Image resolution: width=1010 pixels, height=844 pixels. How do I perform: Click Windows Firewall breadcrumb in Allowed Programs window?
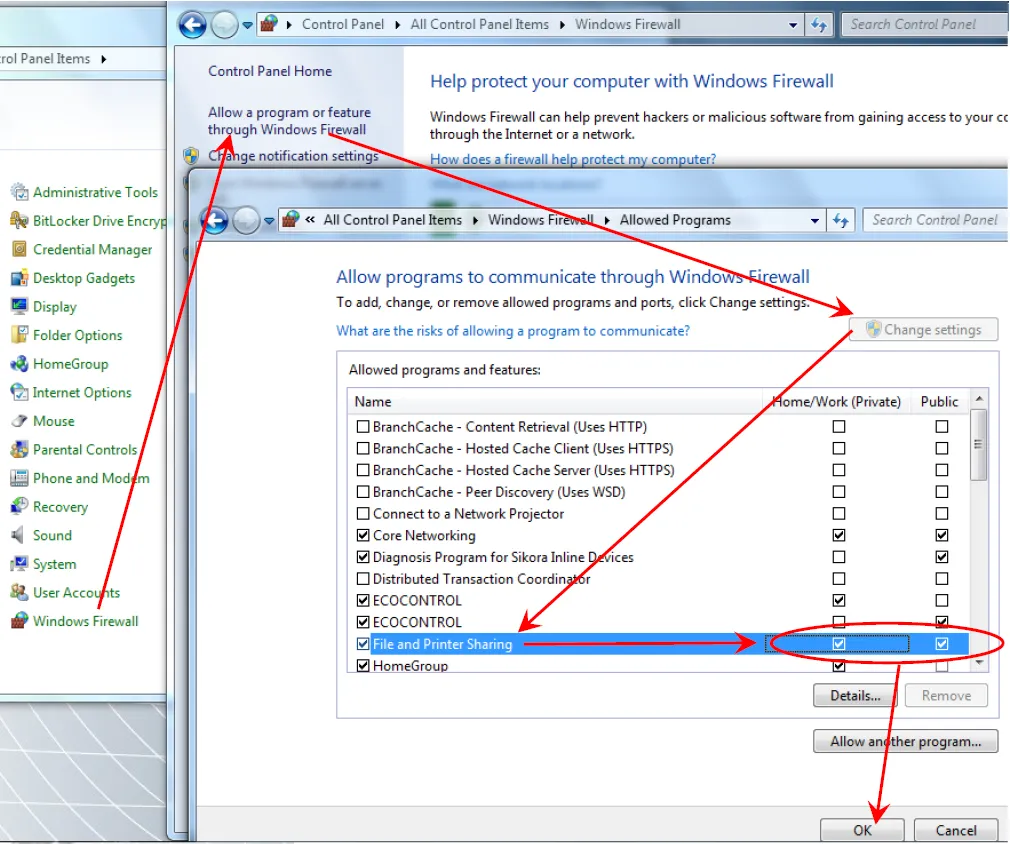point(540,220)
